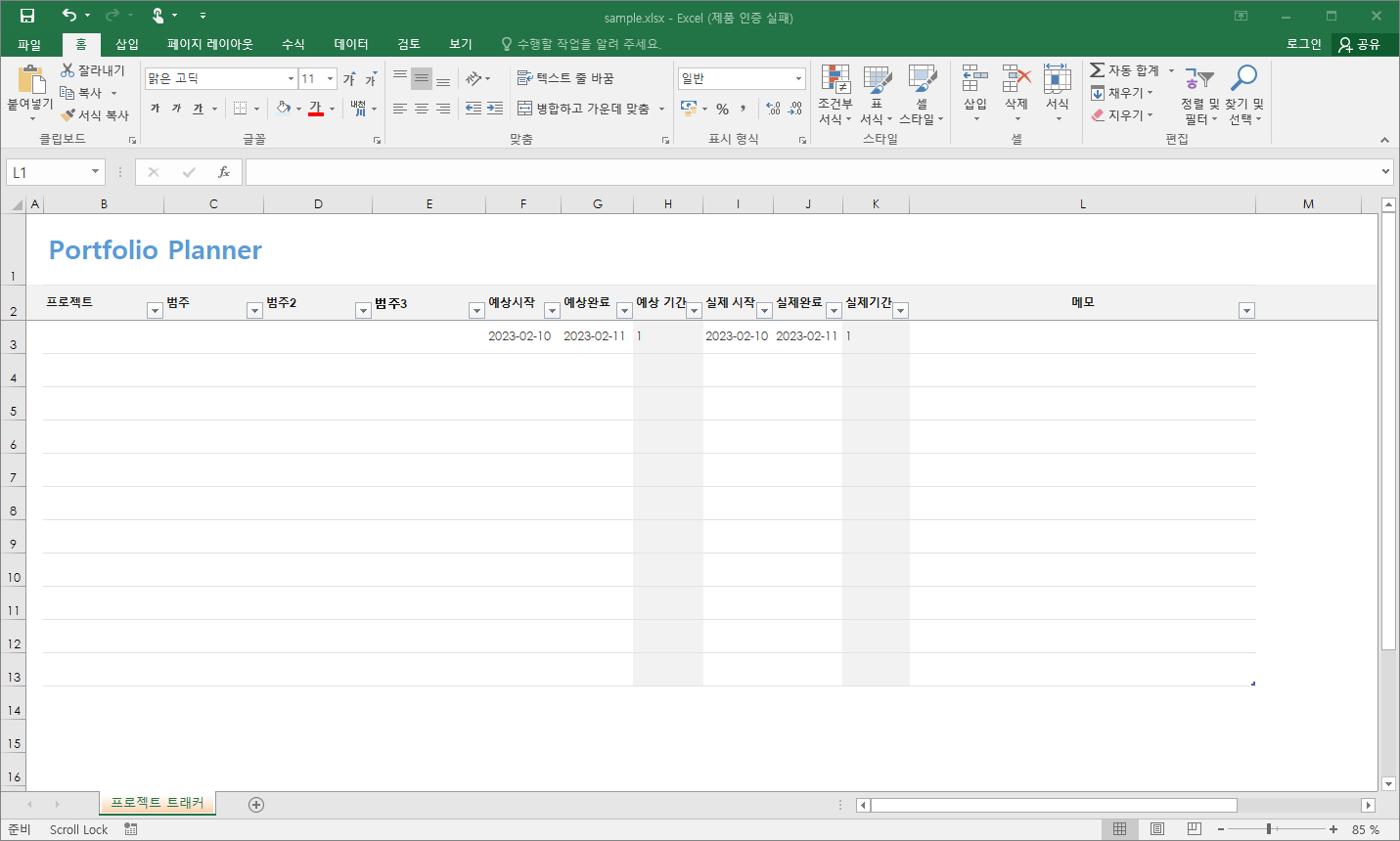Toggle underline formatting

198,109
